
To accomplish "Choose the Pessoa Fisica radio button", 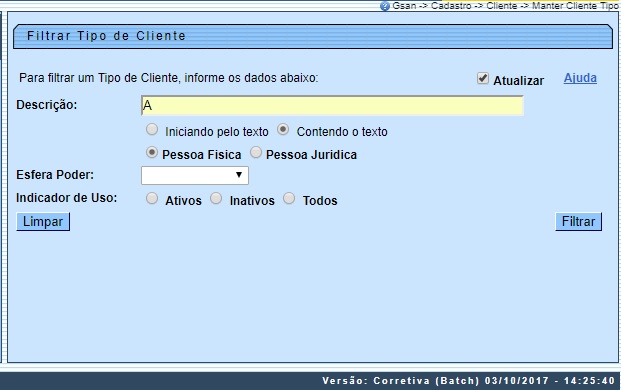I will (x=152, y=152).
